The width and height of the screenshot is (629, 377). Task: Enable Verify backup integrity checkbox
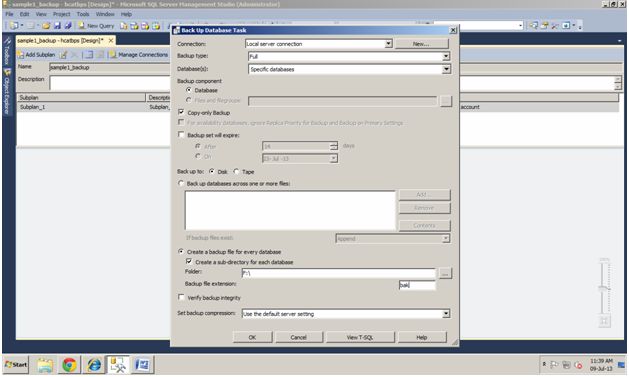pos(181,297)
